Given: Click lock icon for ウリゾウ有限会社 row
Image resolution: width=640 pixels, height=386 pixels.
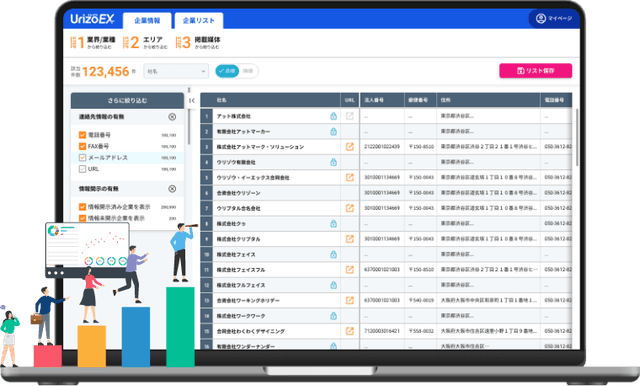Looking at the screenshot, I should [x=333, y=162].
